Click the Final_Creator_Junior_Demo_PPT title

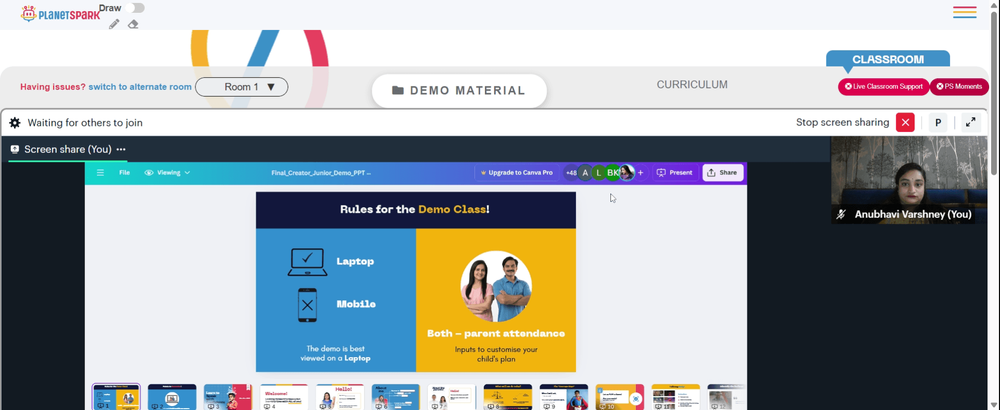[321, 173]
